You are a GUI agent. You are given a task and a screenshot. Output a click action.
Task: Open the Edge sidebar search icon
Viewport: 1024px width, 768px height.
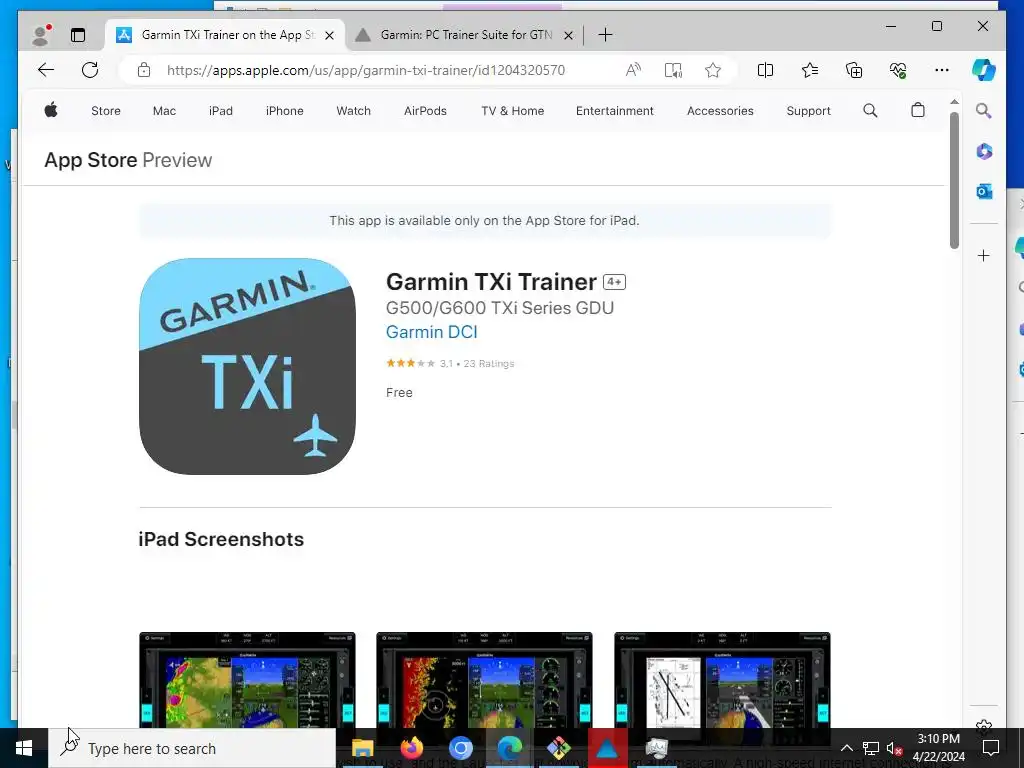[984, 110]
